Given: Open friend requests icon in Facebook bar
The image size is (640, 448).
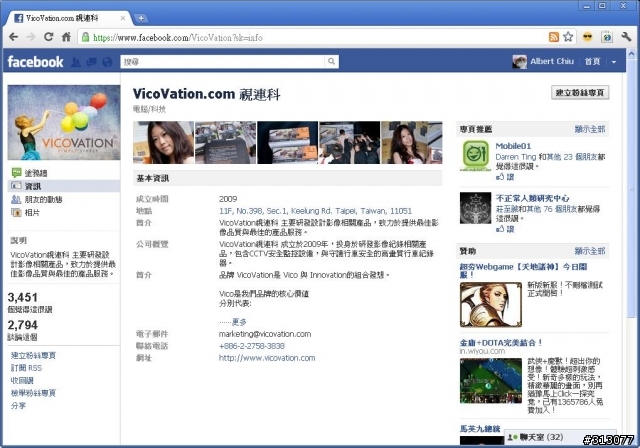Looking at the screenshot, I should [x=76, y=62].
